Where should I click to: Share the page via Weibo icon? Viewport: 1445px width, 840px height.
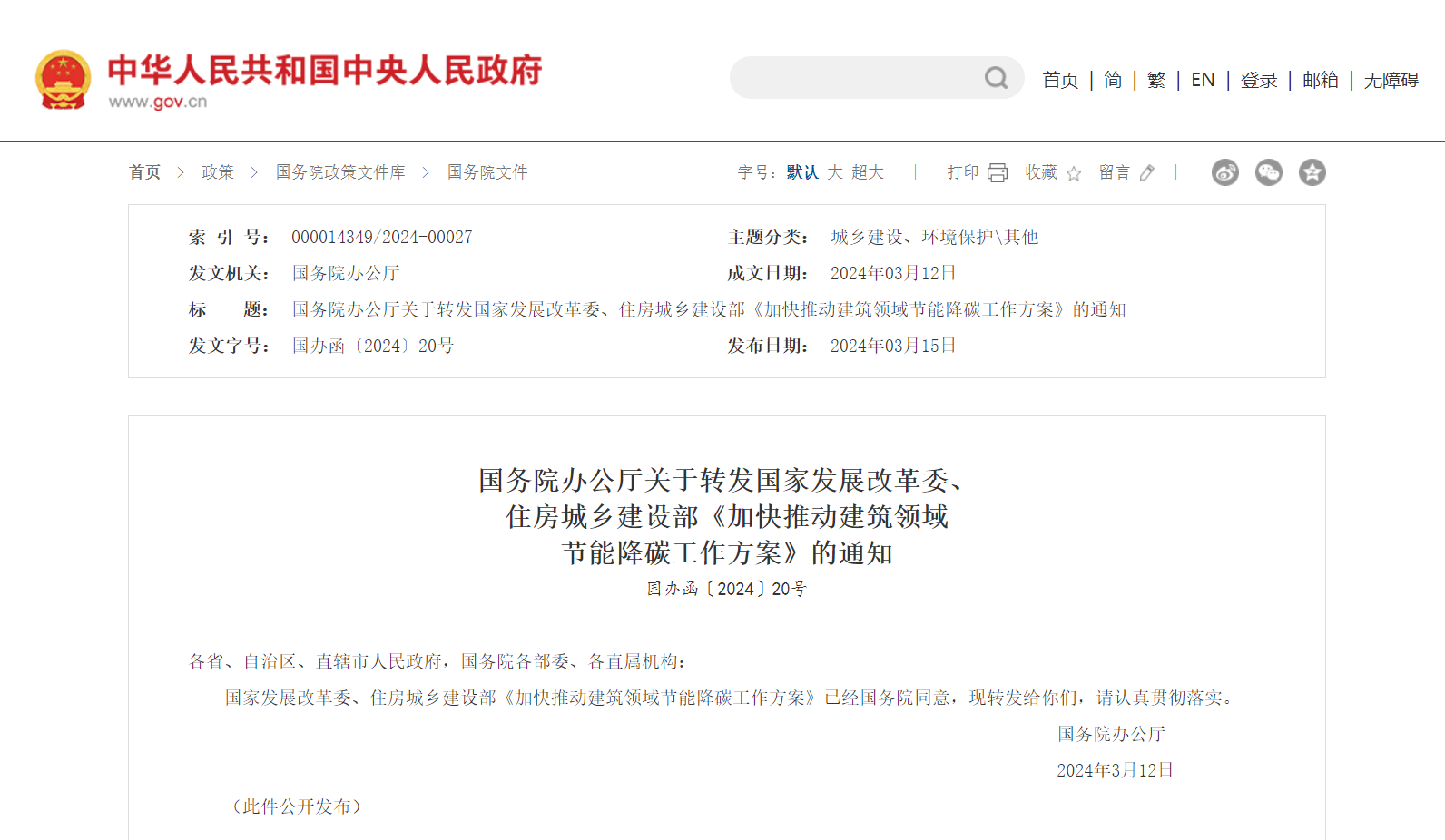coord(1224,172)
